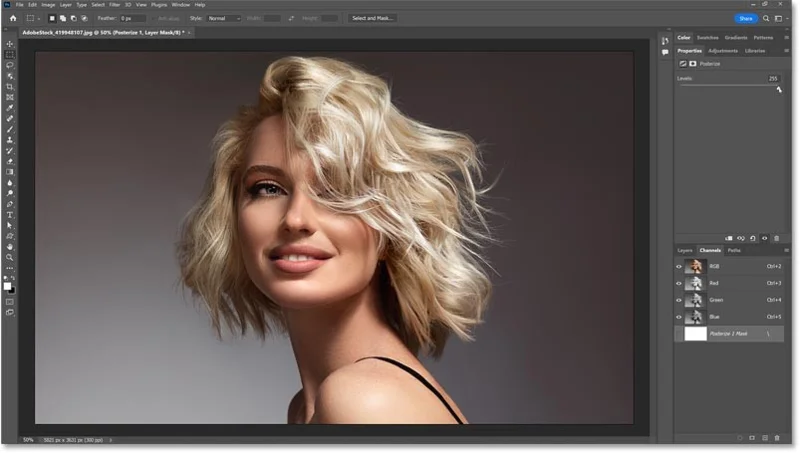
Task: Open document status bar arrow
Action: tap(111, 440)
